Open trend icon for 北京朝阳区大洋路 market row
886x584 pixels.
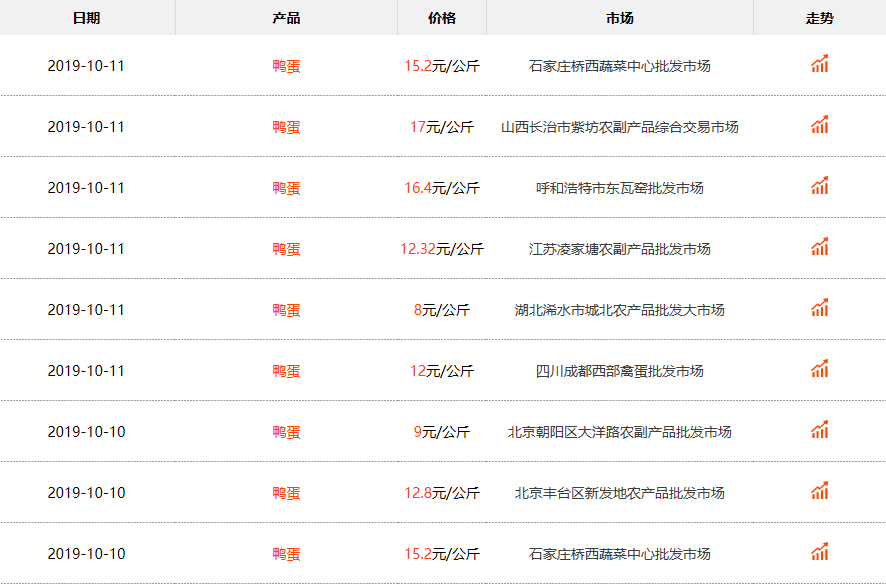[819, 430]
